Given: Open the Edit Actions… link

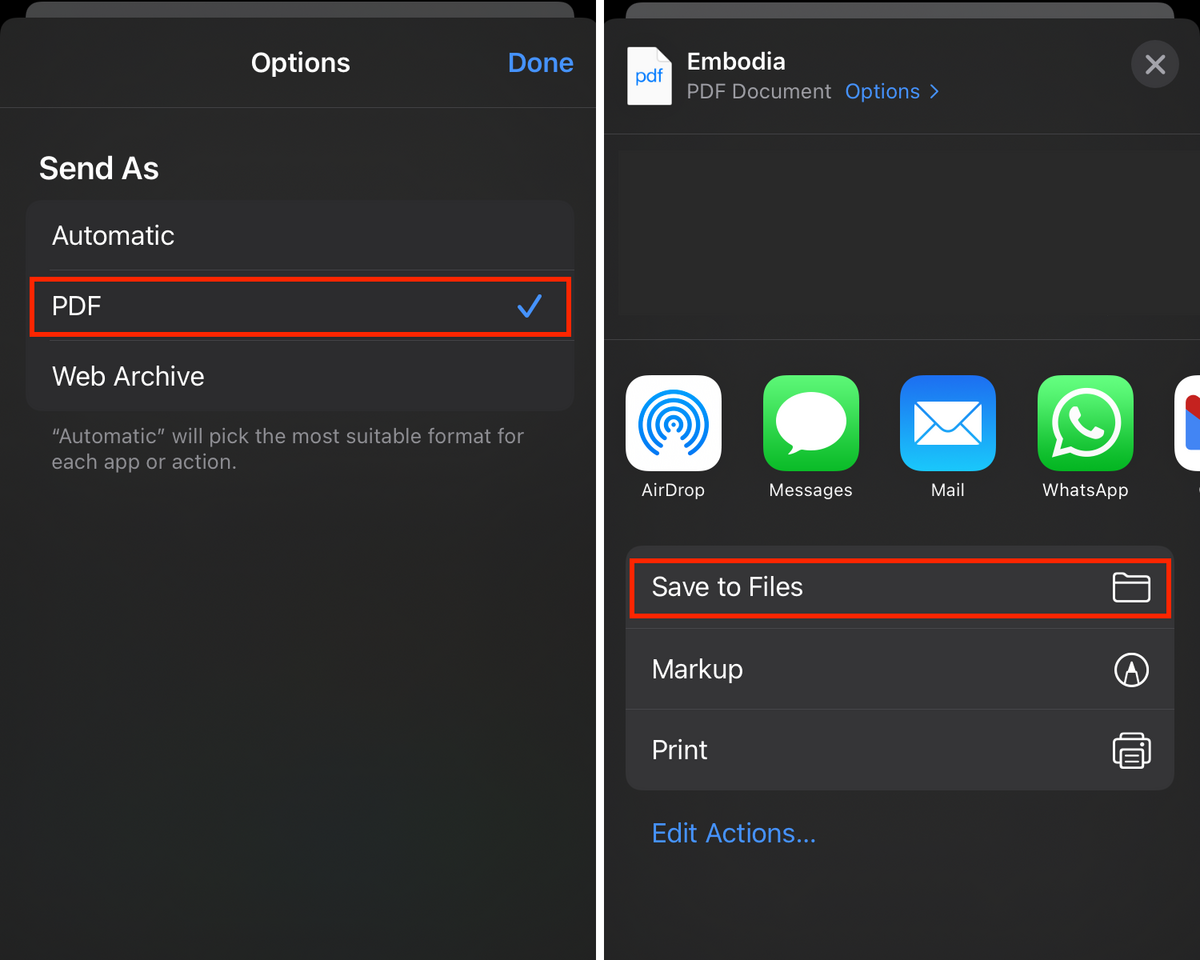Looking at the screenshot, I should [733, 833].
